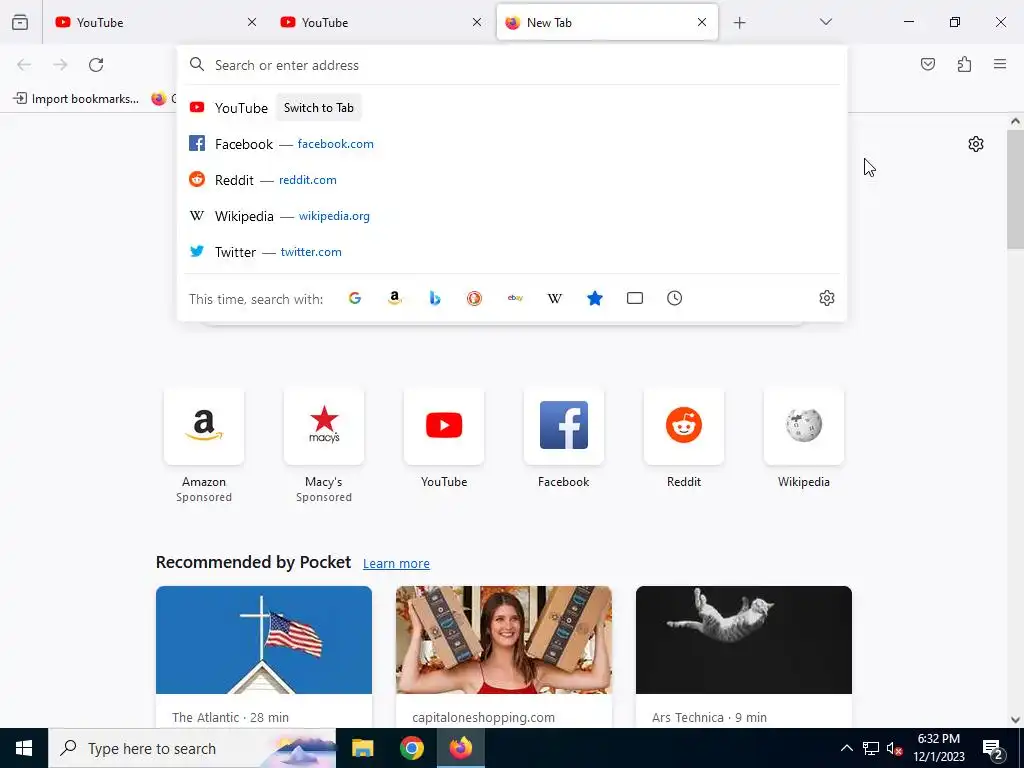The width and height of the screenshot is (1024, 768).
Task: Select the New Tab tab
Action: point(607,22)
